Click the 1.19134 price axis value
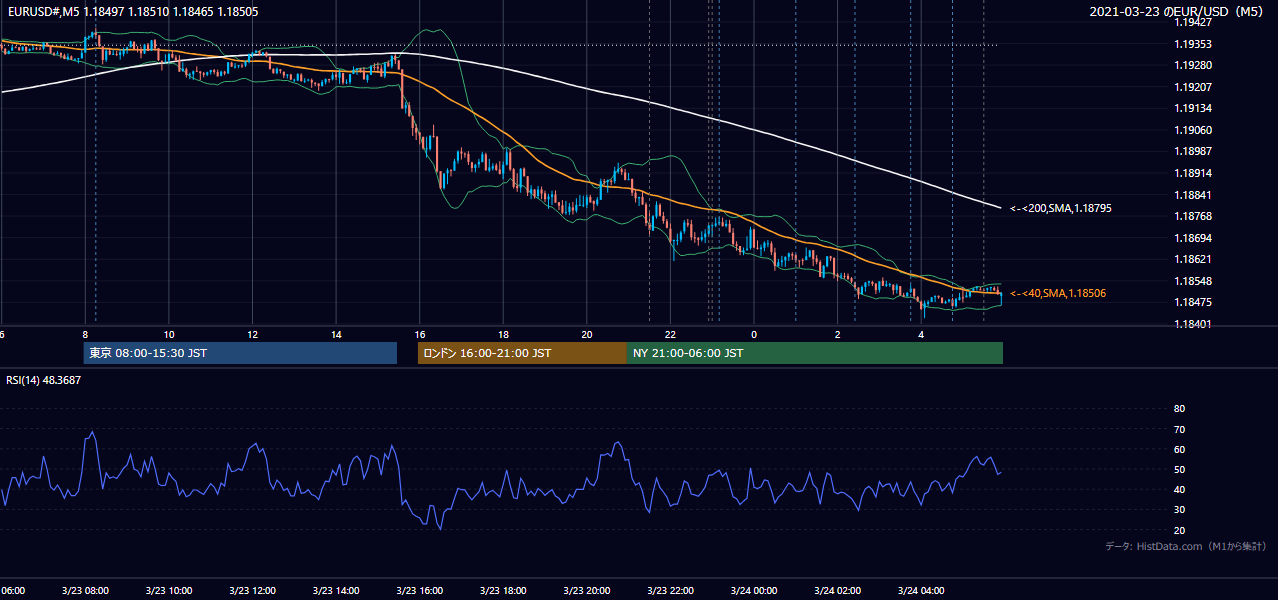 pos(1193,108)
